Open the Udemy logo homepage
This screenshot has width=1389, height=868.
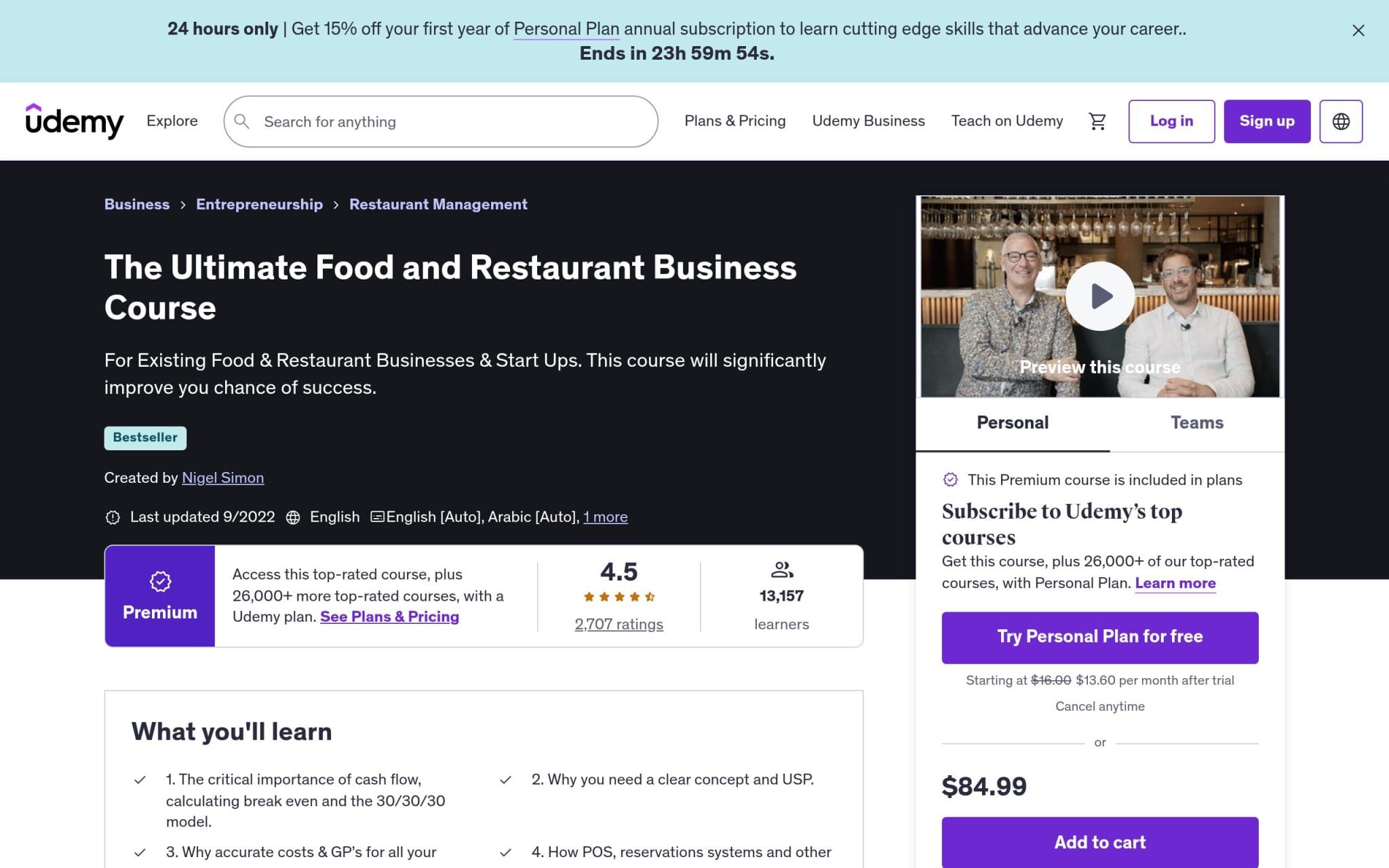[75, 121]
